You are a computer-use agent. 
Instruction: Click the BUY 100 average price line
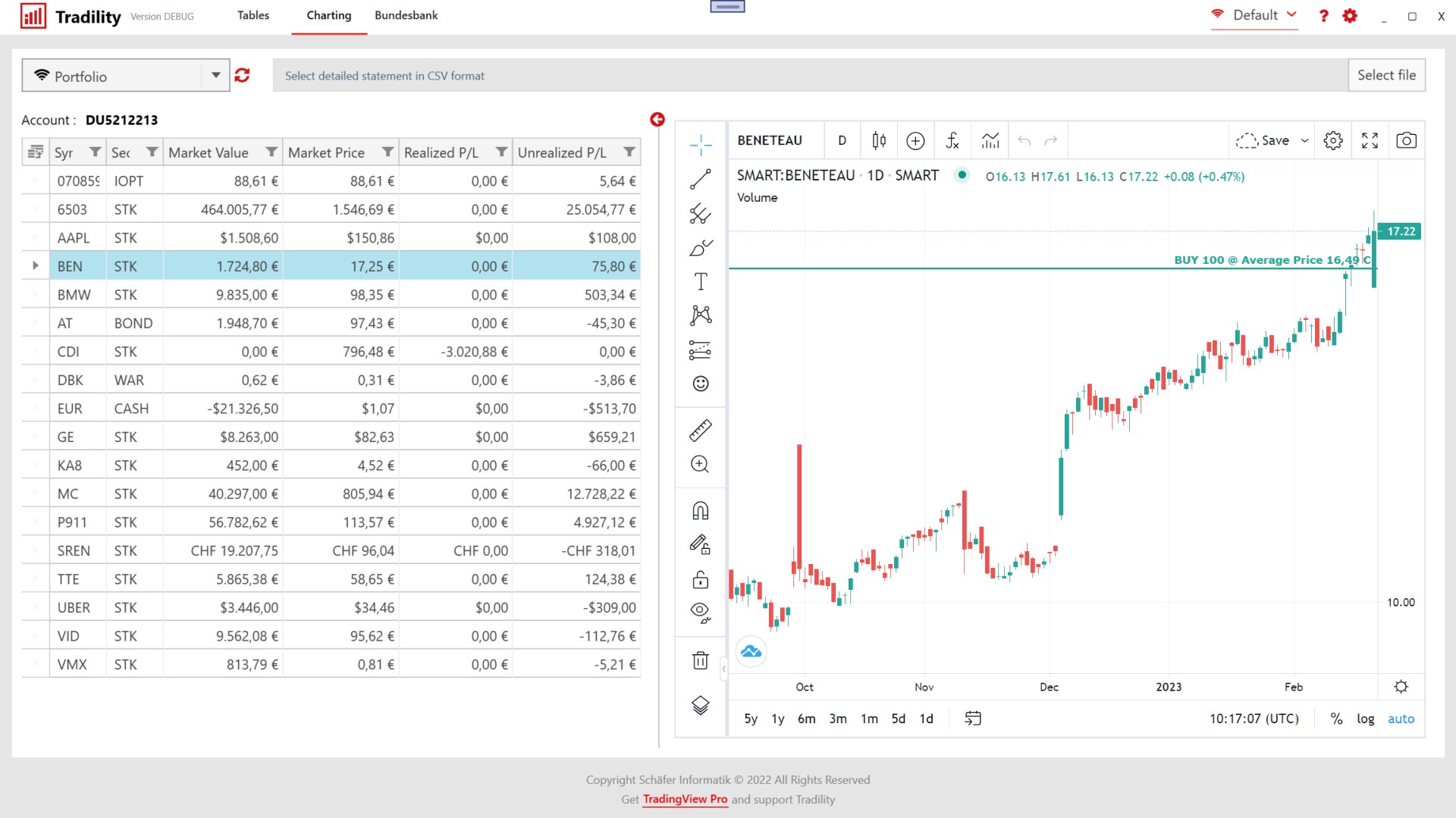click(1051, 268)
